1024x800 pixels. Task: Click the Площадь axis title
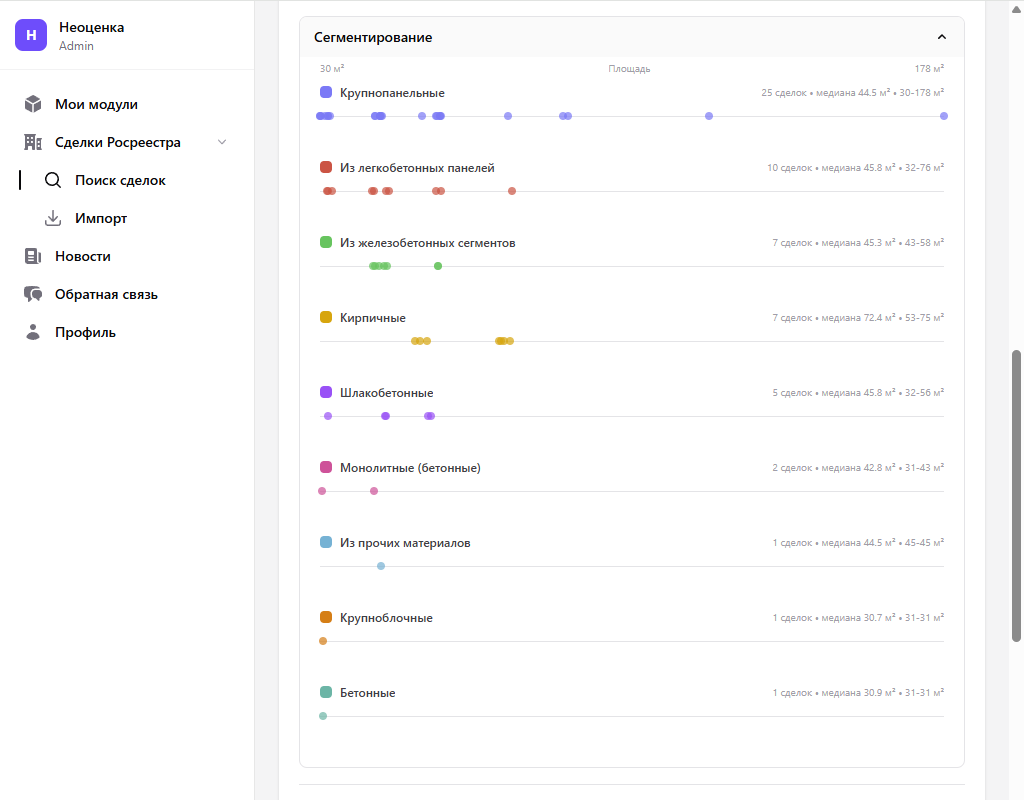629,69
